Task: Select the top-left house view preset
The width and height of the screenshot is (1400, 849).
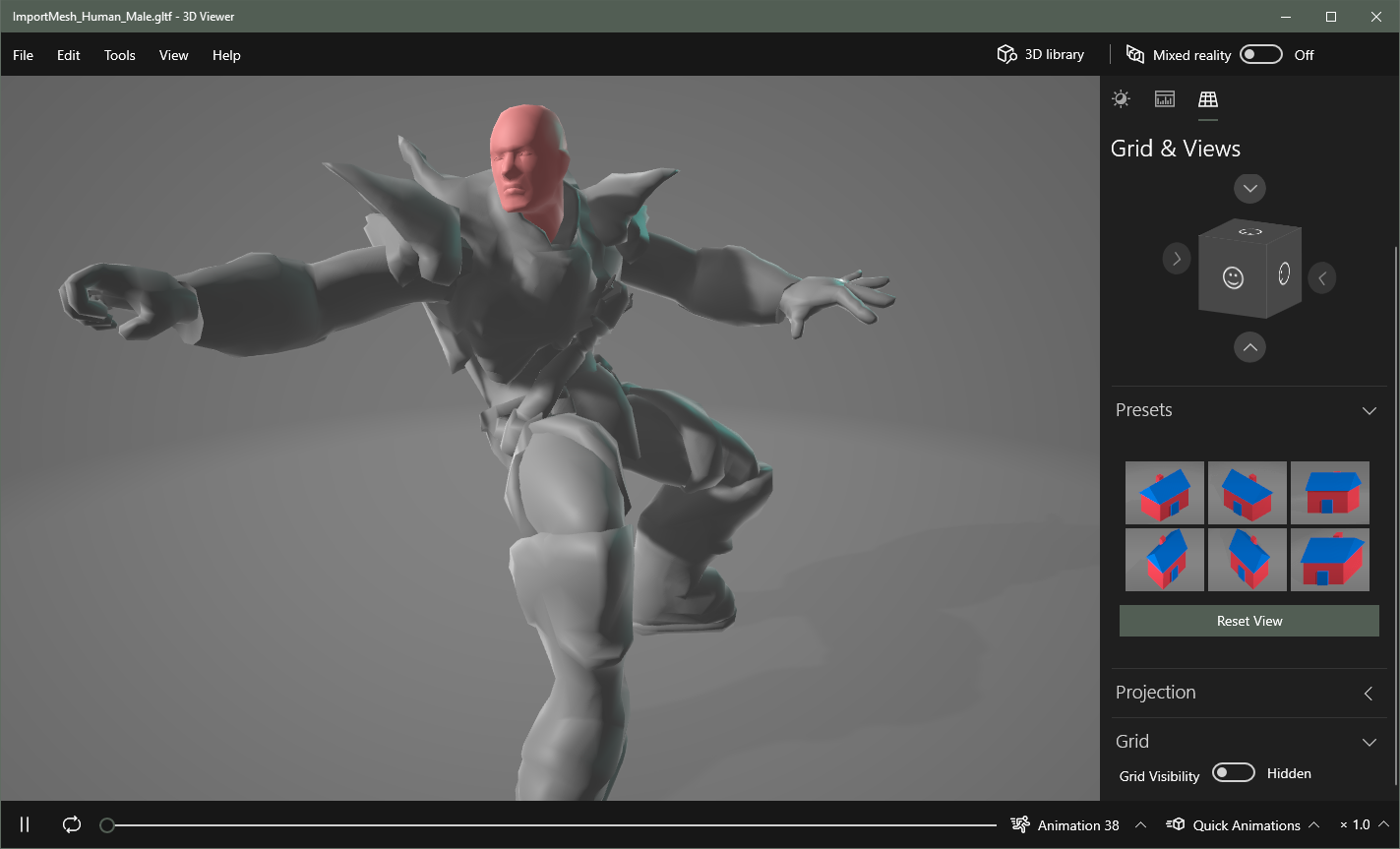Action: 1165,492
